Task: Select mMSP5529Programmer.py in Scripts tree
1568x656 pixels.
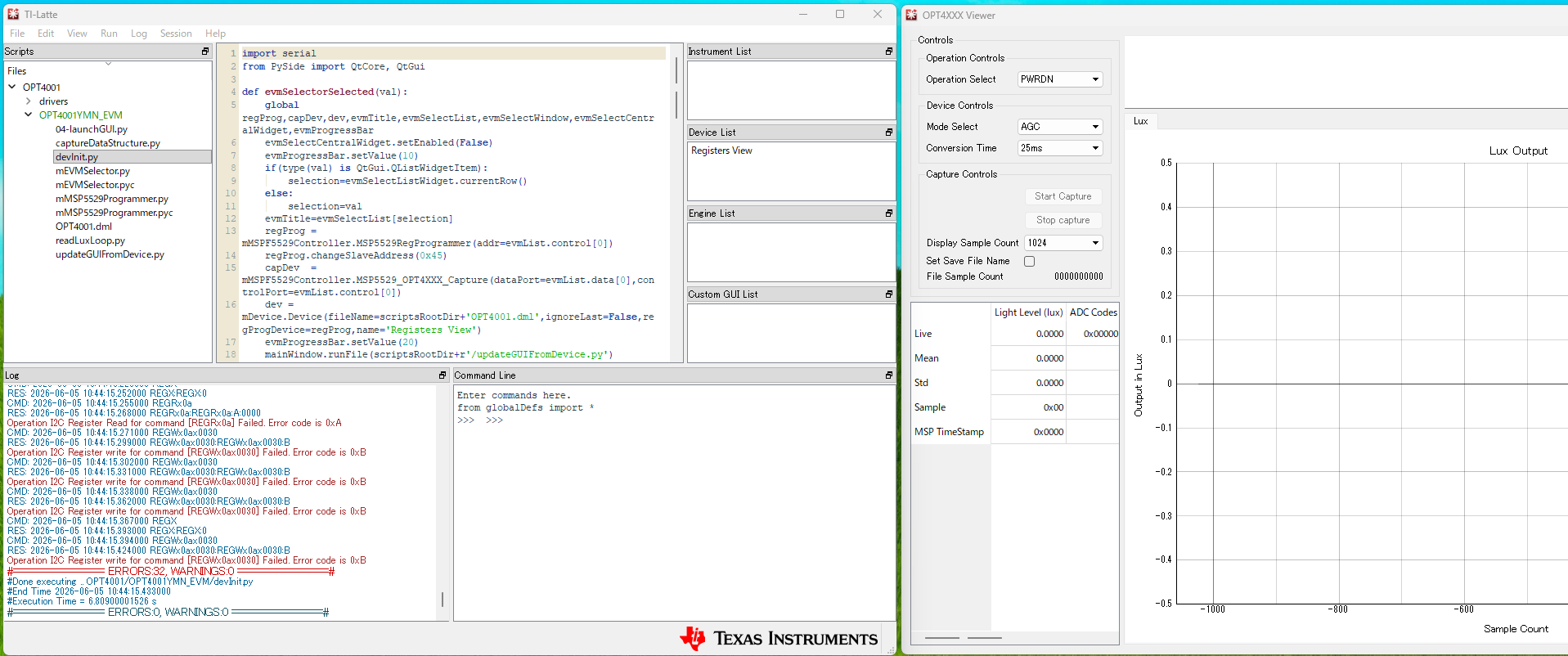Action: click(112, 199)
